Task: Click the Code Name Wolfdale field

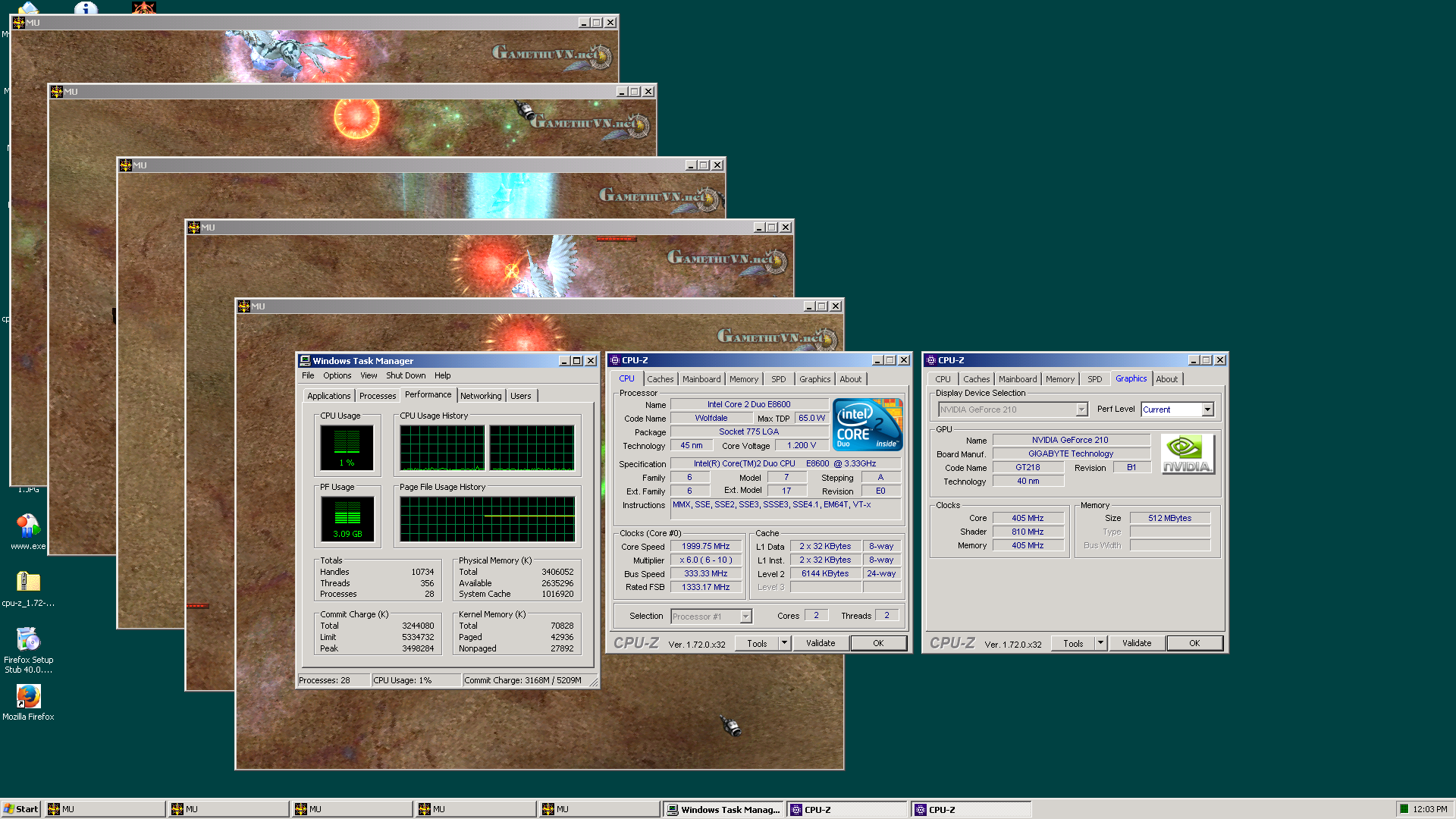Action: 711,418
